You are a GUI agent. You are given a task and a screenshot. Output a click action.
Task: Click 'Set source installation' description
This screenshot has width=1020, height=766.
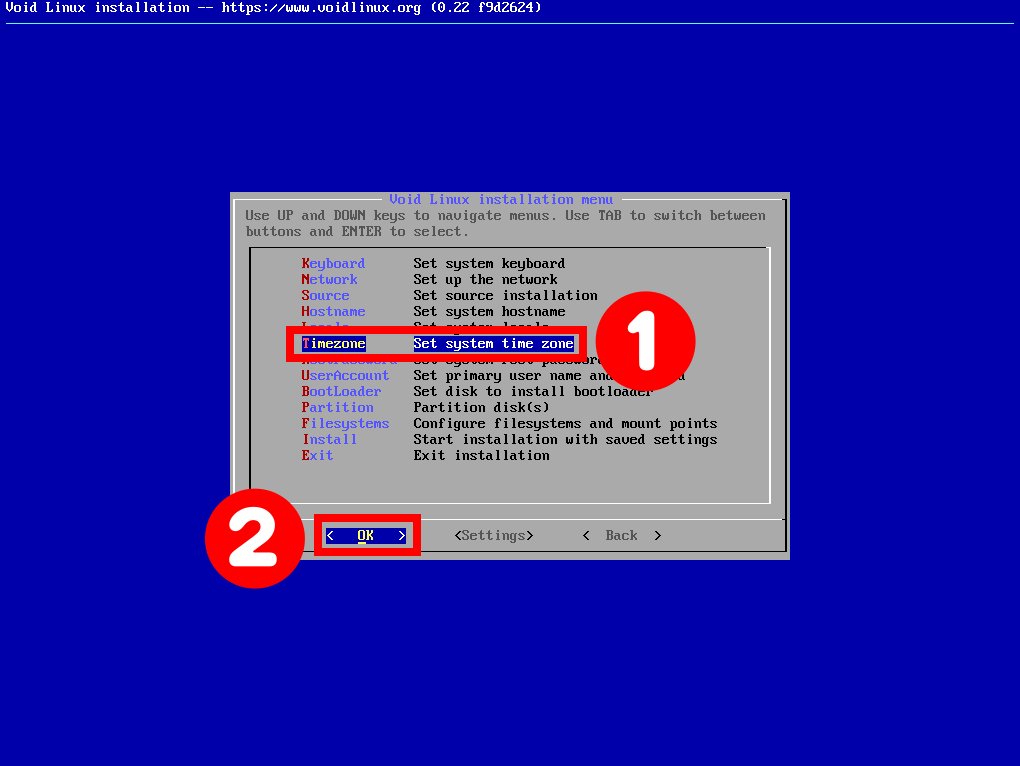coord(505,295)
